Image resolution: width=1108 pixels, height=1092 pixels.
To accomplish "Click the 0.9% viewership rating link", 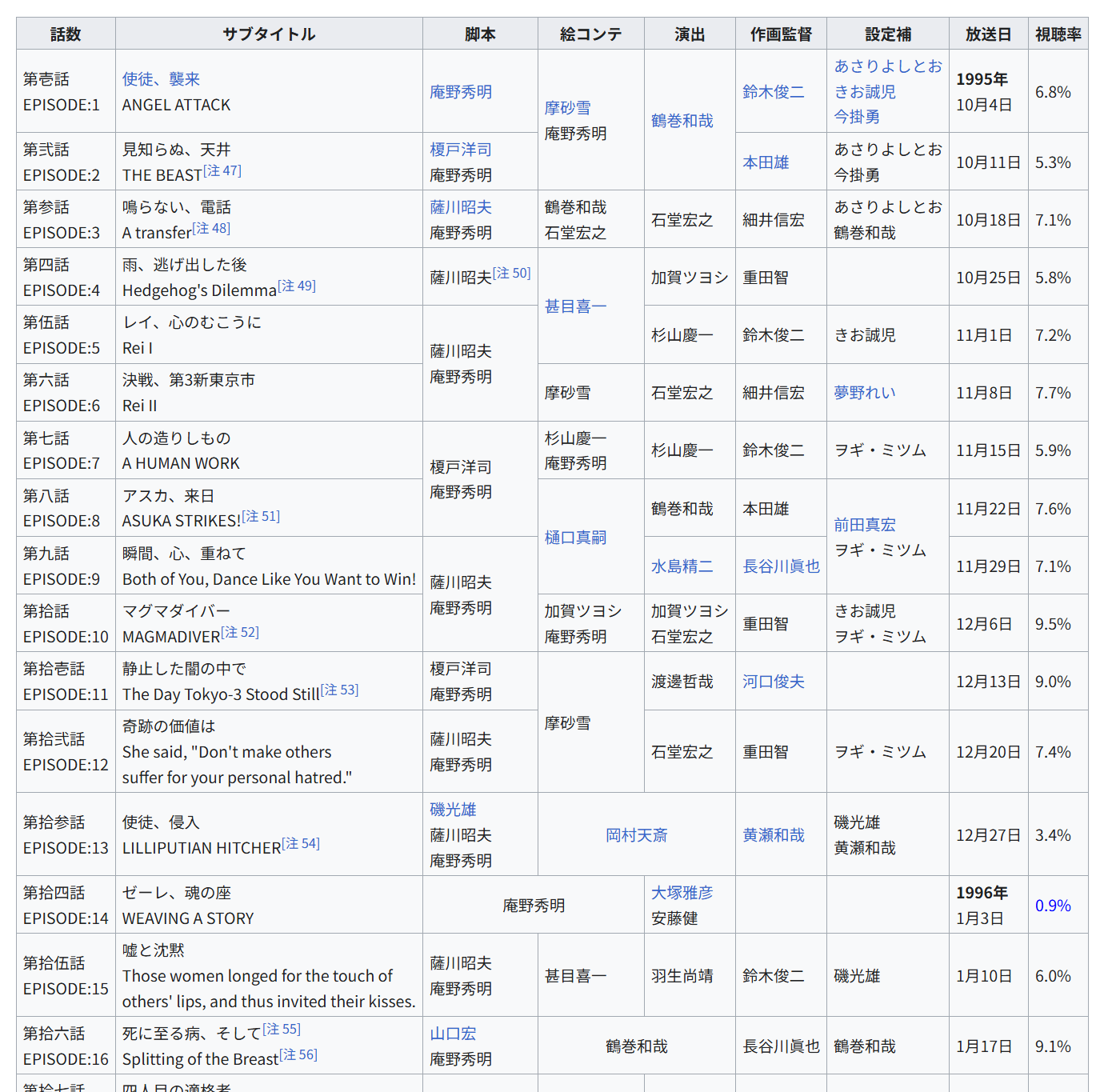I will tap(1053, 906).
